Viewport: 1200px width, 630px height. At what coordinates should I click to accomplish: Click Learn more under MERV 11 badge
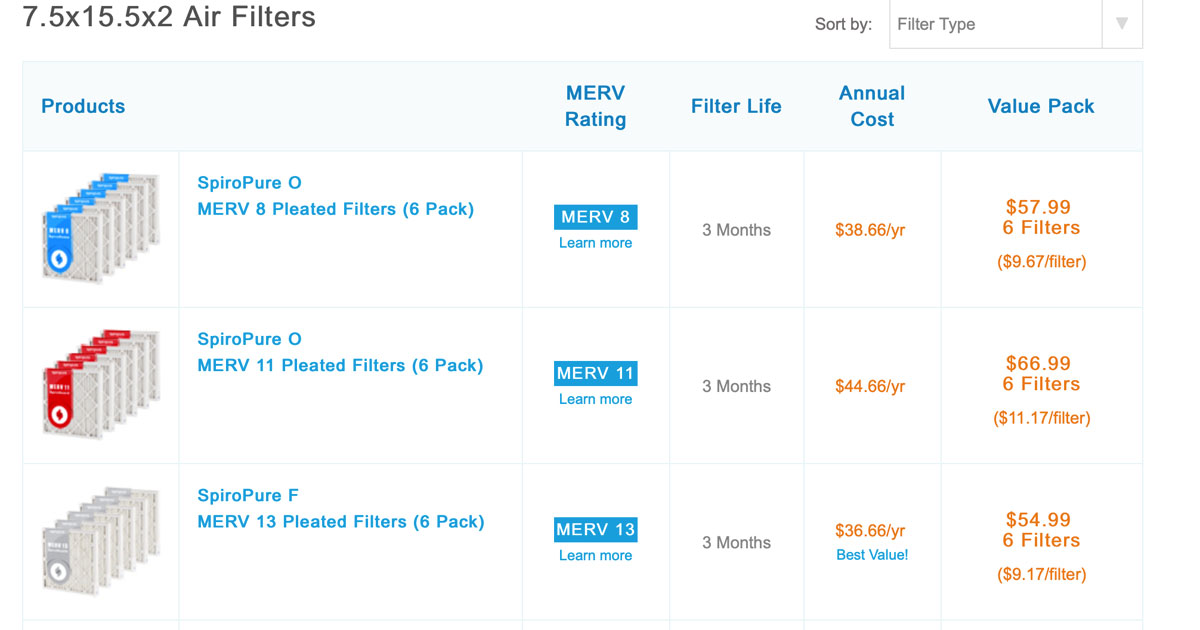point(595,399)
